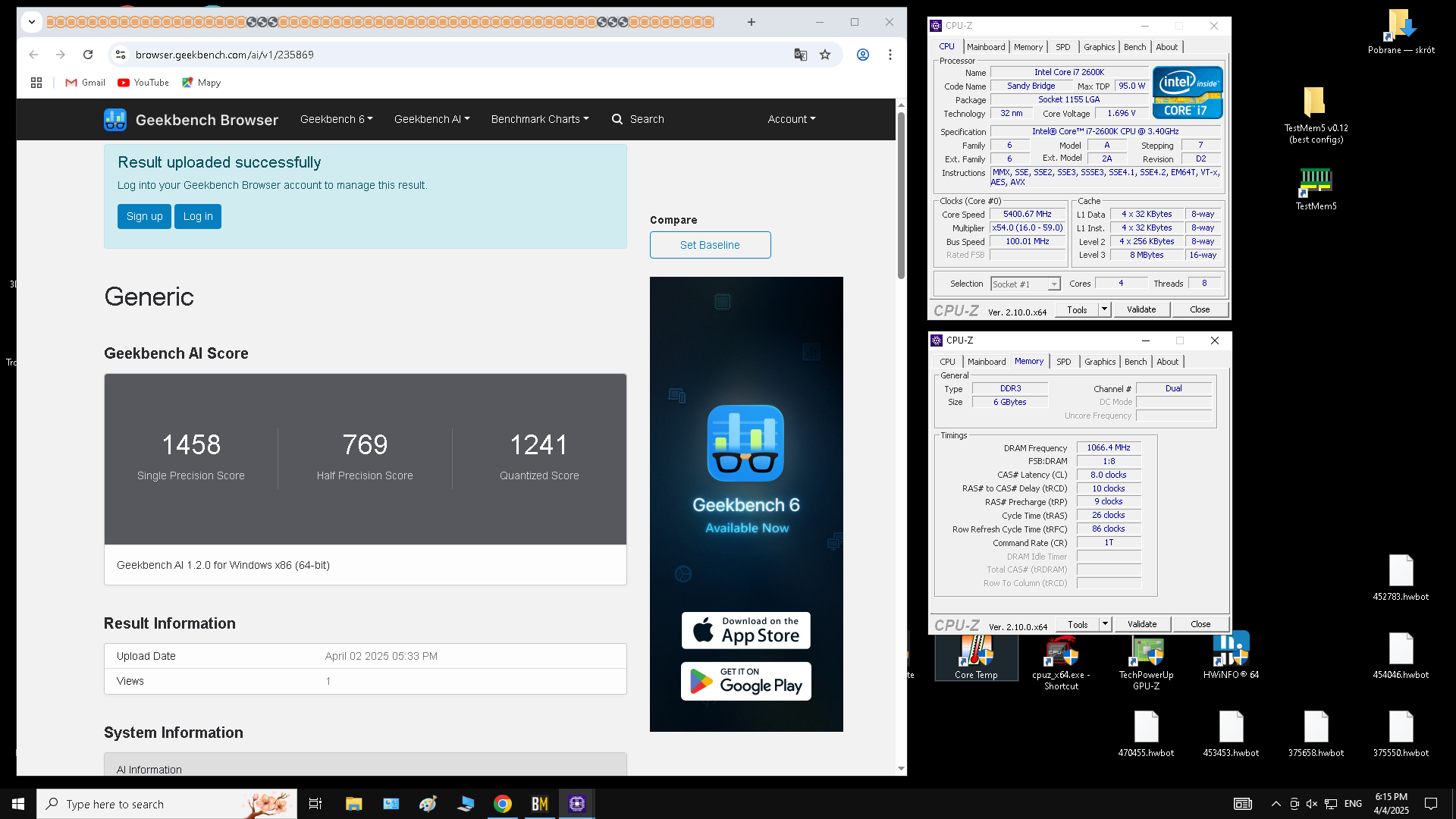Viewport: 1456px width, 819px height.
Task: Click the ENG language indicator
Action: click(1353, 804)
